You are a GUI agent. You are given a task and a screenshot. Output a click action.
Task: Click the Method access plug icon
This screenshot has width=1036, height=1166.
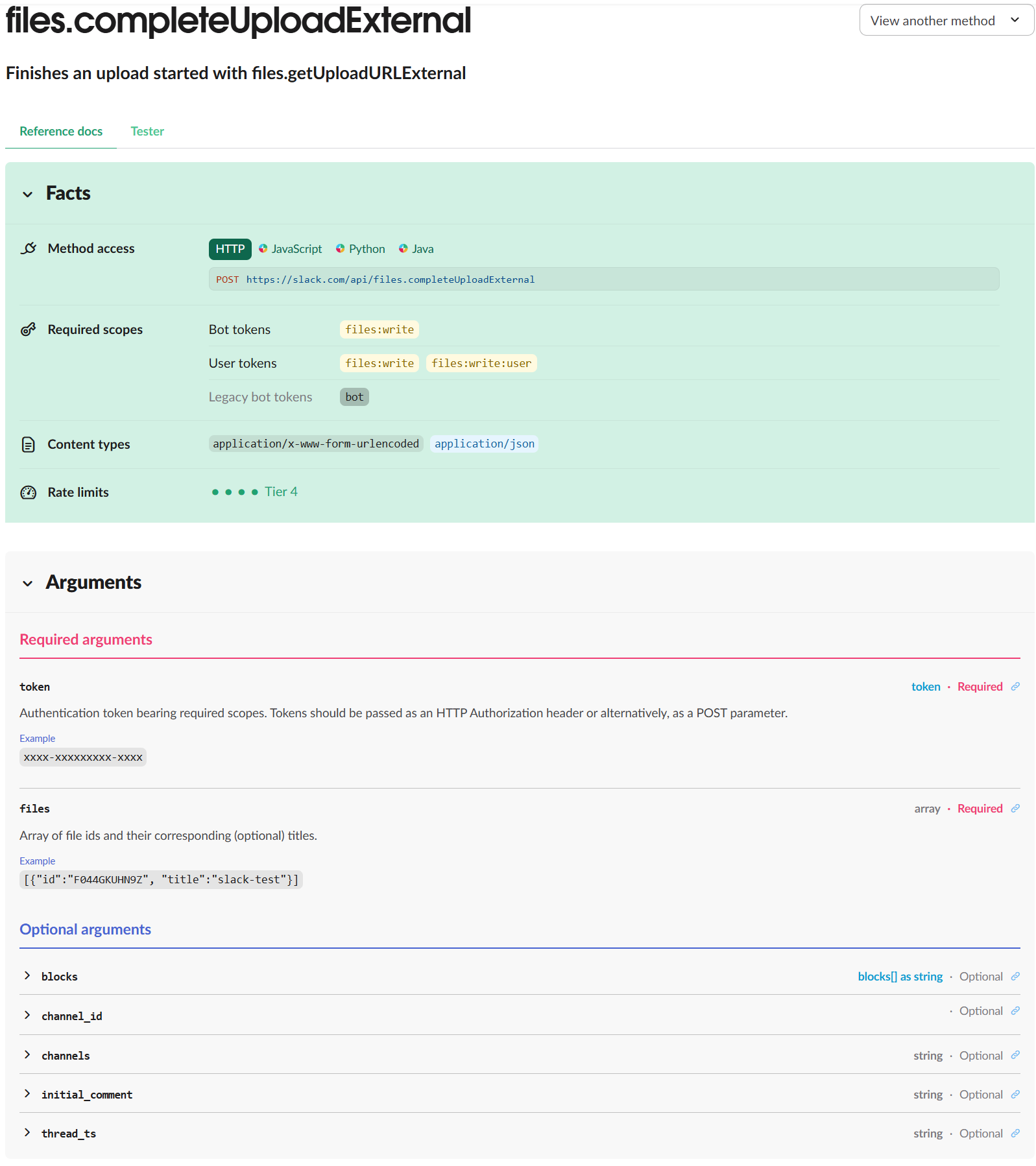[x=29, y=248]
